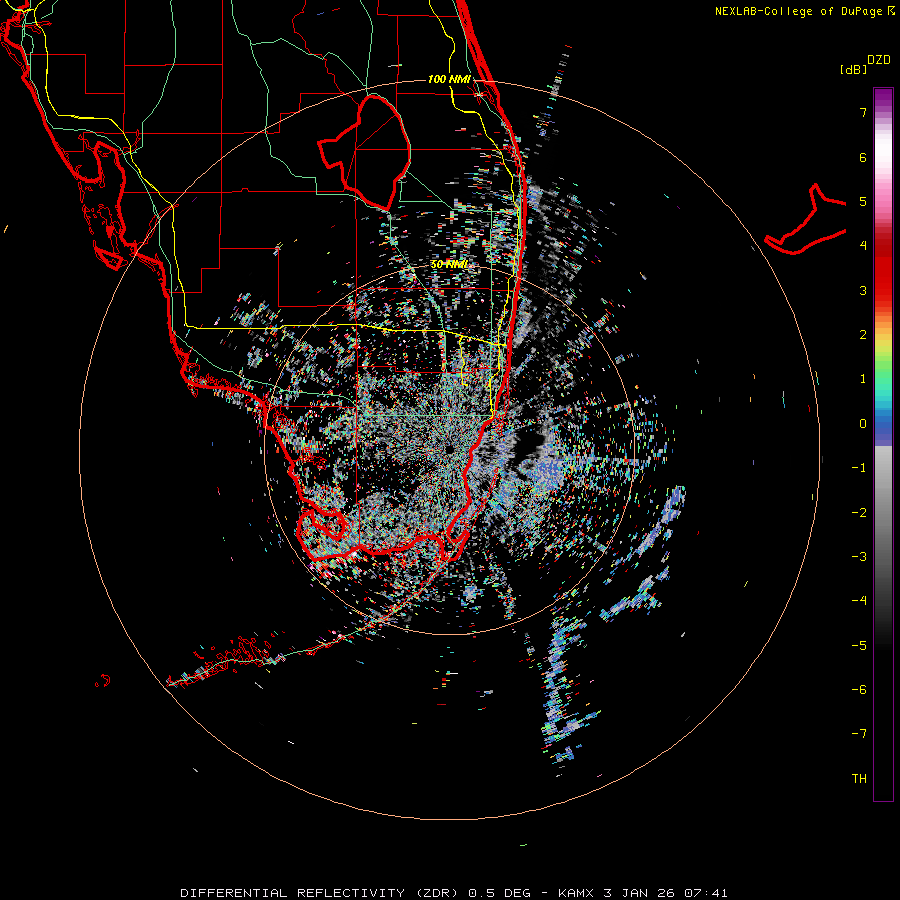
Task: Click the purple top of the color bar
Action: tap(883, 98)
